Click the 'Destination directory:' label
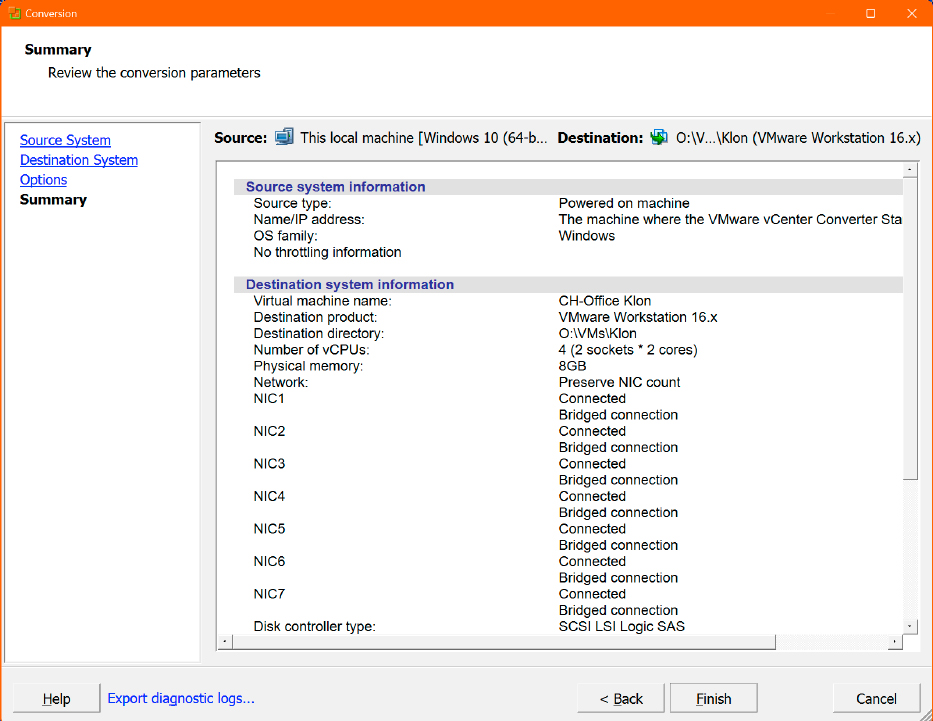The image size is (933, 721). 319,334
